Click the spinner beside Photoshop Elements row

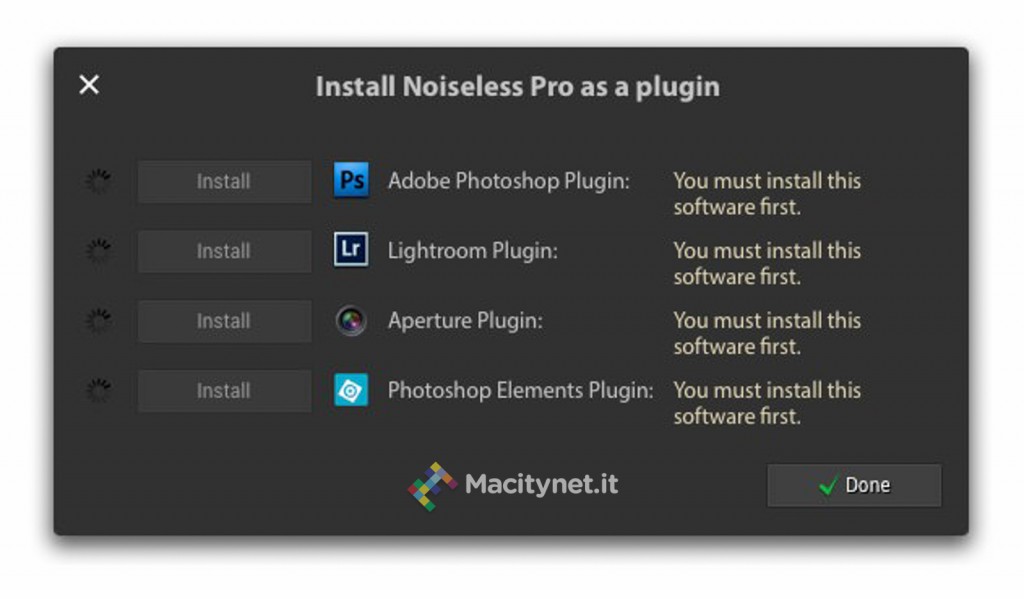(x=99, y=390)
